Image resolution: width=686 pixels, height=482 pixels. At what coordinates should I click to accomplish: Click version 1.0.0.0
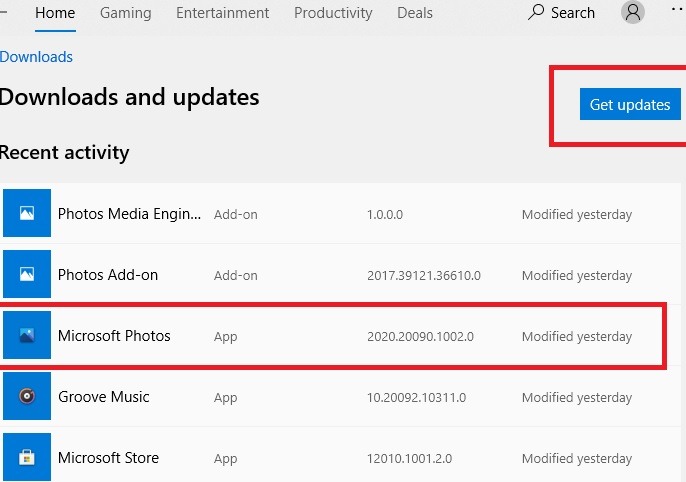click(x=385, y=214)
